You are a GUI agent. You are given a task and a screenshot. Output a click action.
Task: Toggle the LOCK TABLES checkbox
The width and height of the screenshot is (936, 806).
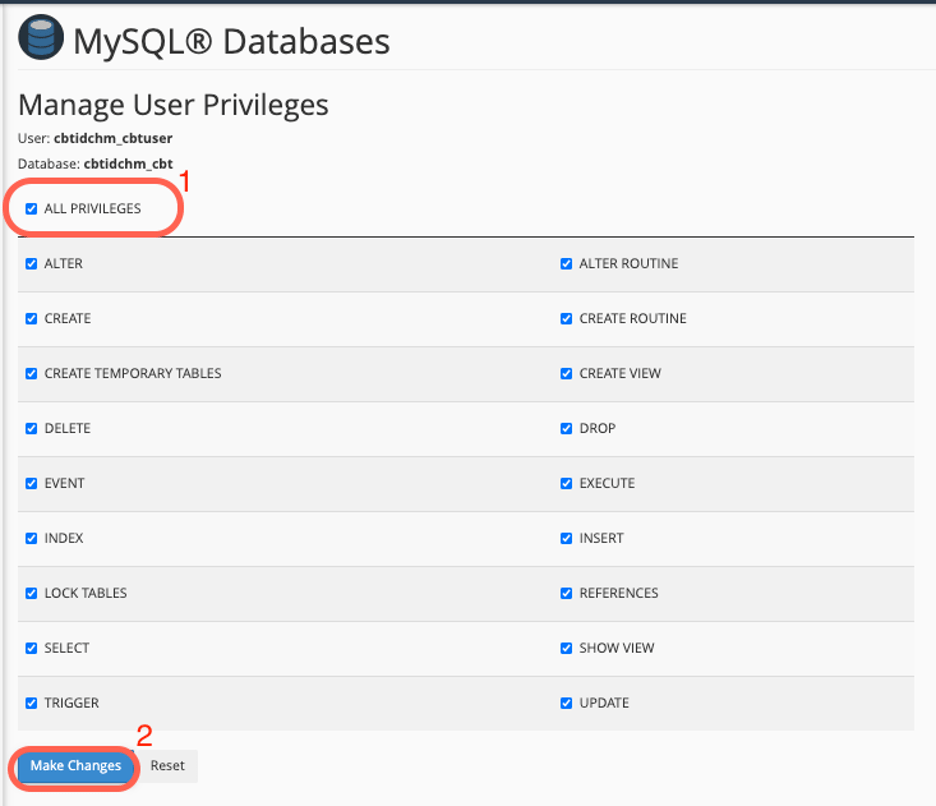pos(30,593)
